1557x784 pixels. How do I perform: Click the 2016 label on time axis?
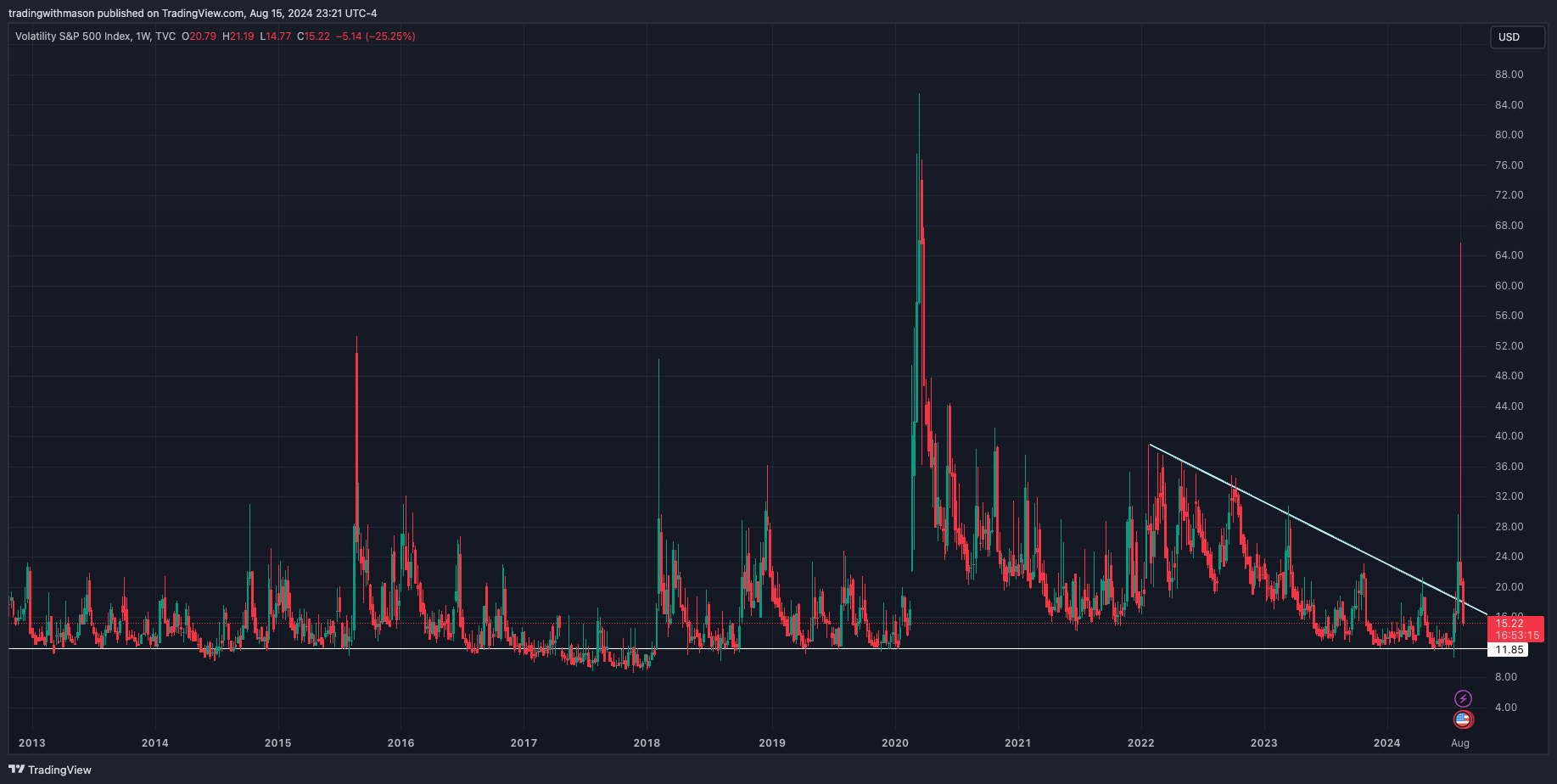click(400, 743)
